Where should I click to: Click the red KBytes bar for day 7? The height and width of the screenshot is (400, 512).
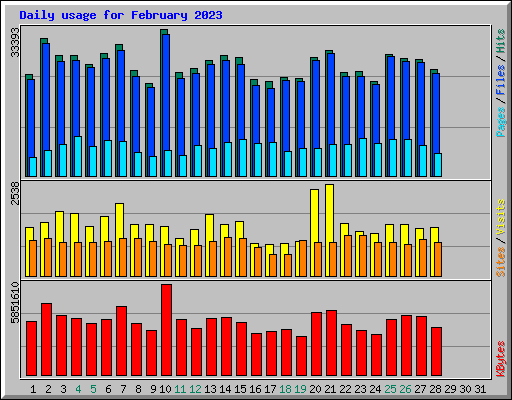point(121,341)
